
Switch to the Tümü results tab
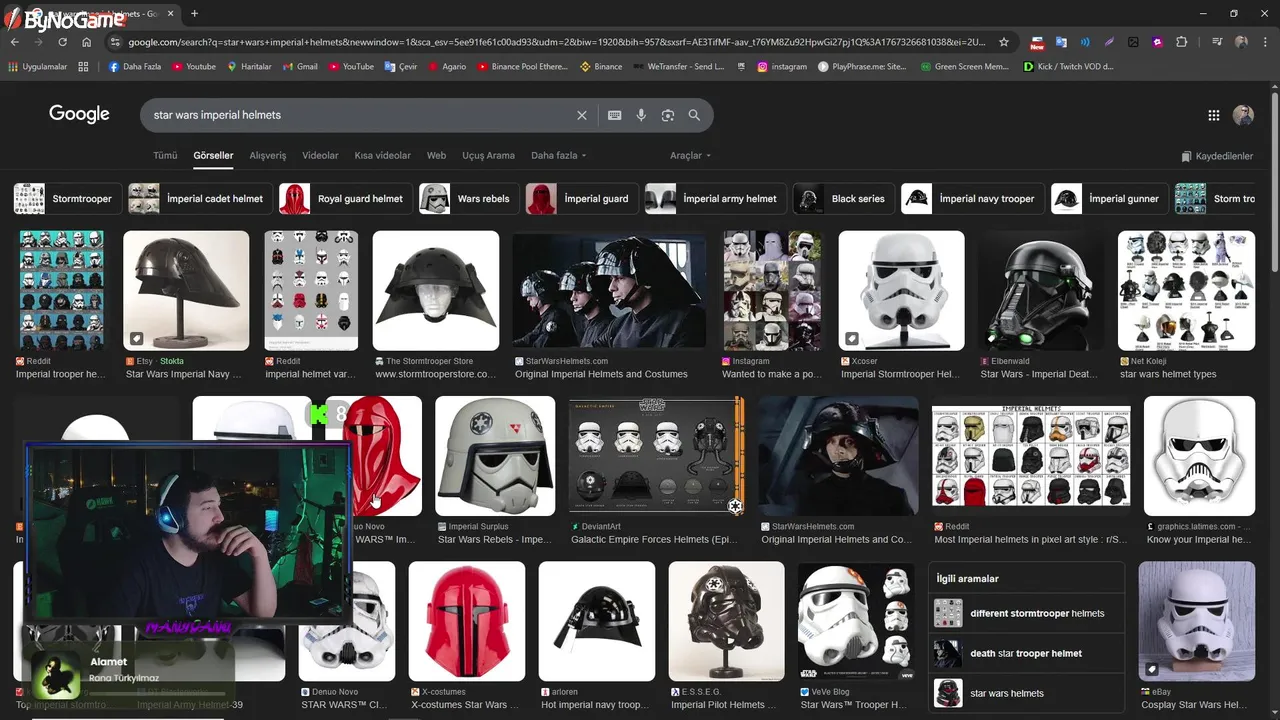(x=165, y=156)
